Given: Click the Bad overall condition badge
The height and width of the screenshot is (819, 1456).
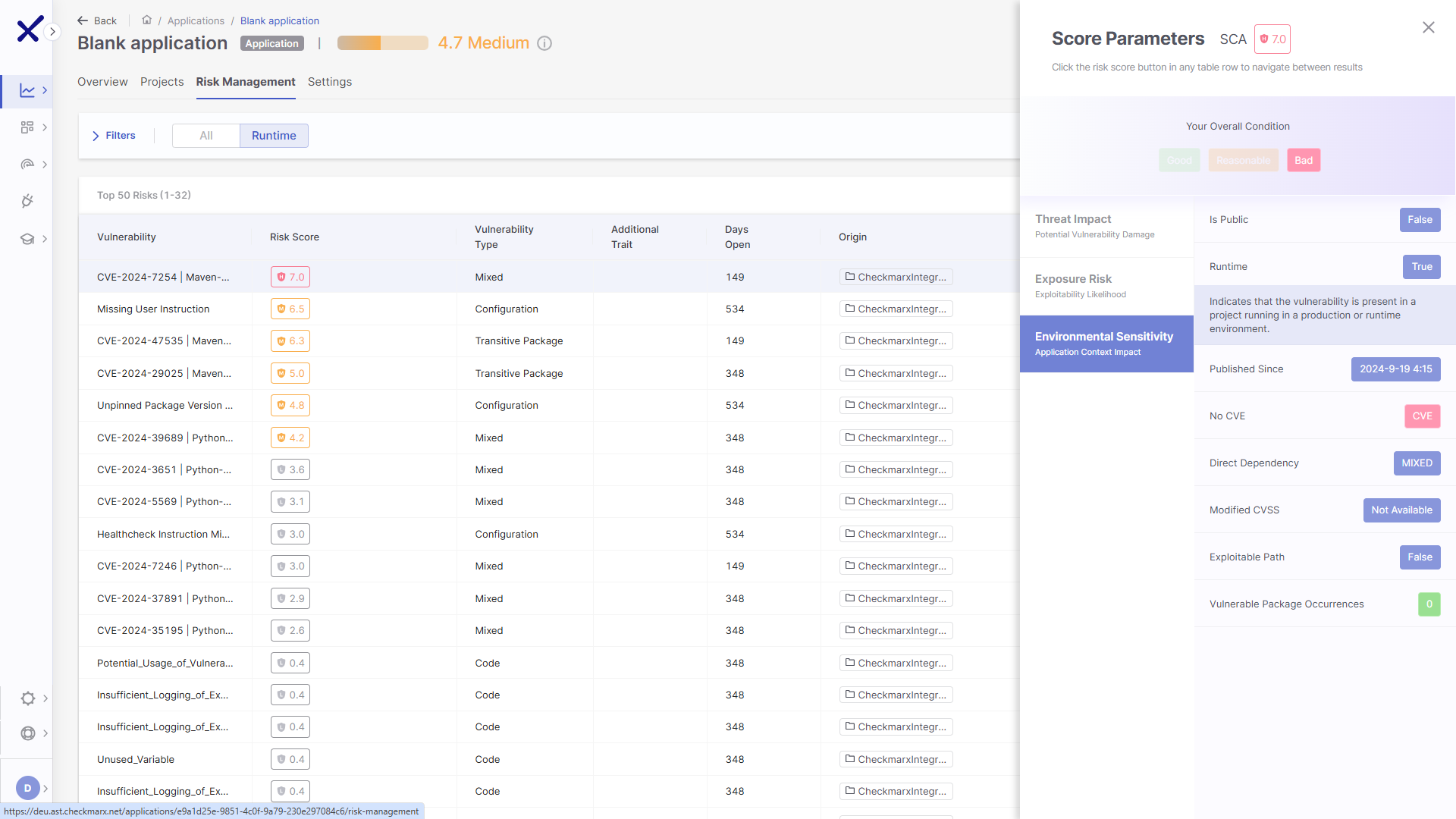Looking at the screenshot, I should click(x=1303, y=160).
